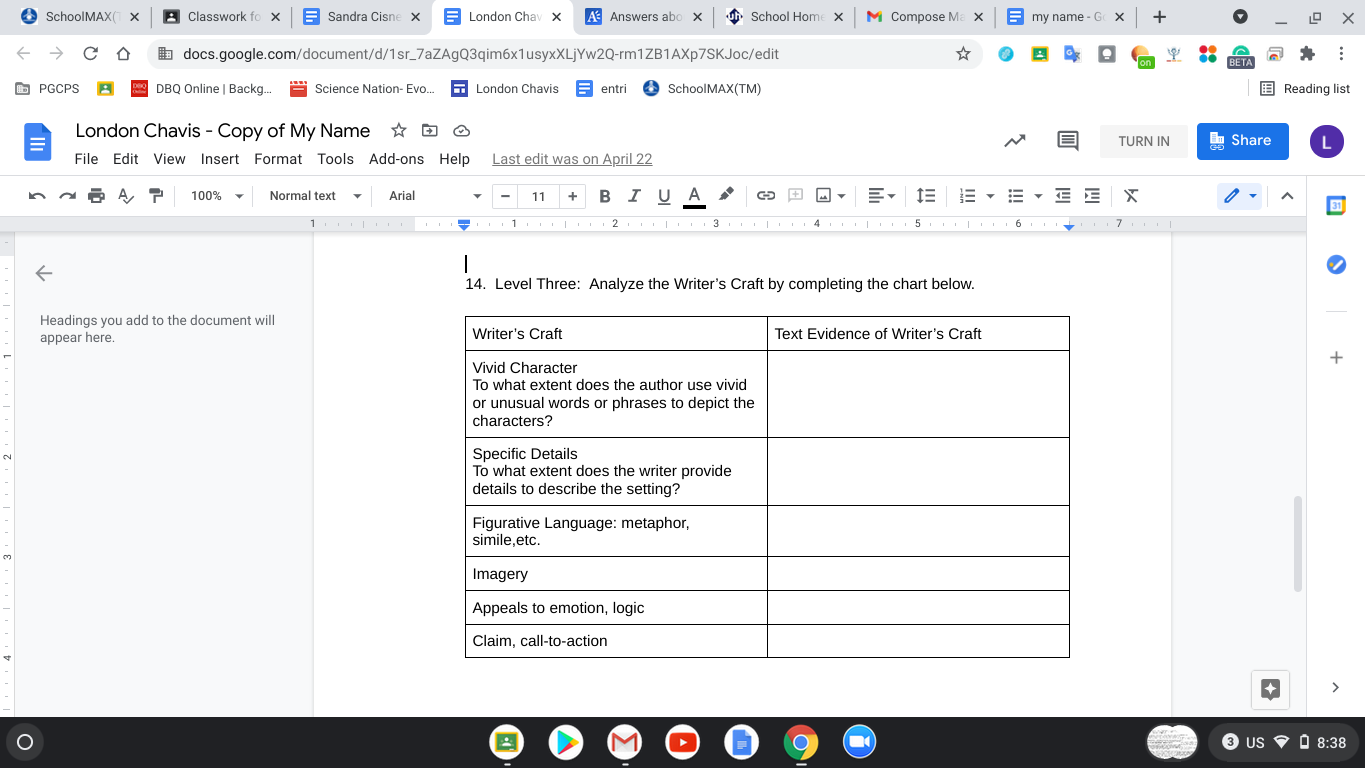Toggle underline formatting

click(663, 196)
